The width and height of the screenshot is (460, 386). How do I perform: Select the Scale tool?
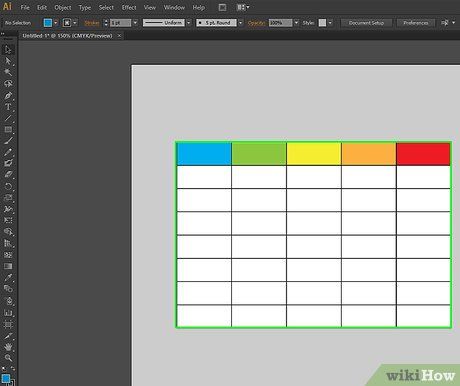click(x=8, y=197)
